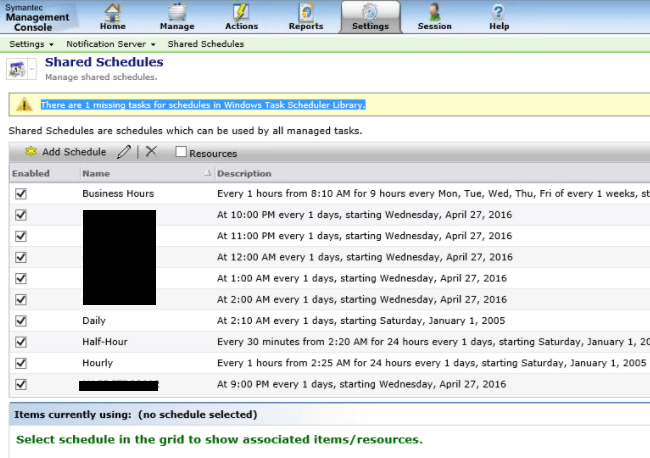Viewport: 650px width, 458px height.
Task: Uncheck Enabled for the Half-Hour schedule
Action: (x=21, y=342)
